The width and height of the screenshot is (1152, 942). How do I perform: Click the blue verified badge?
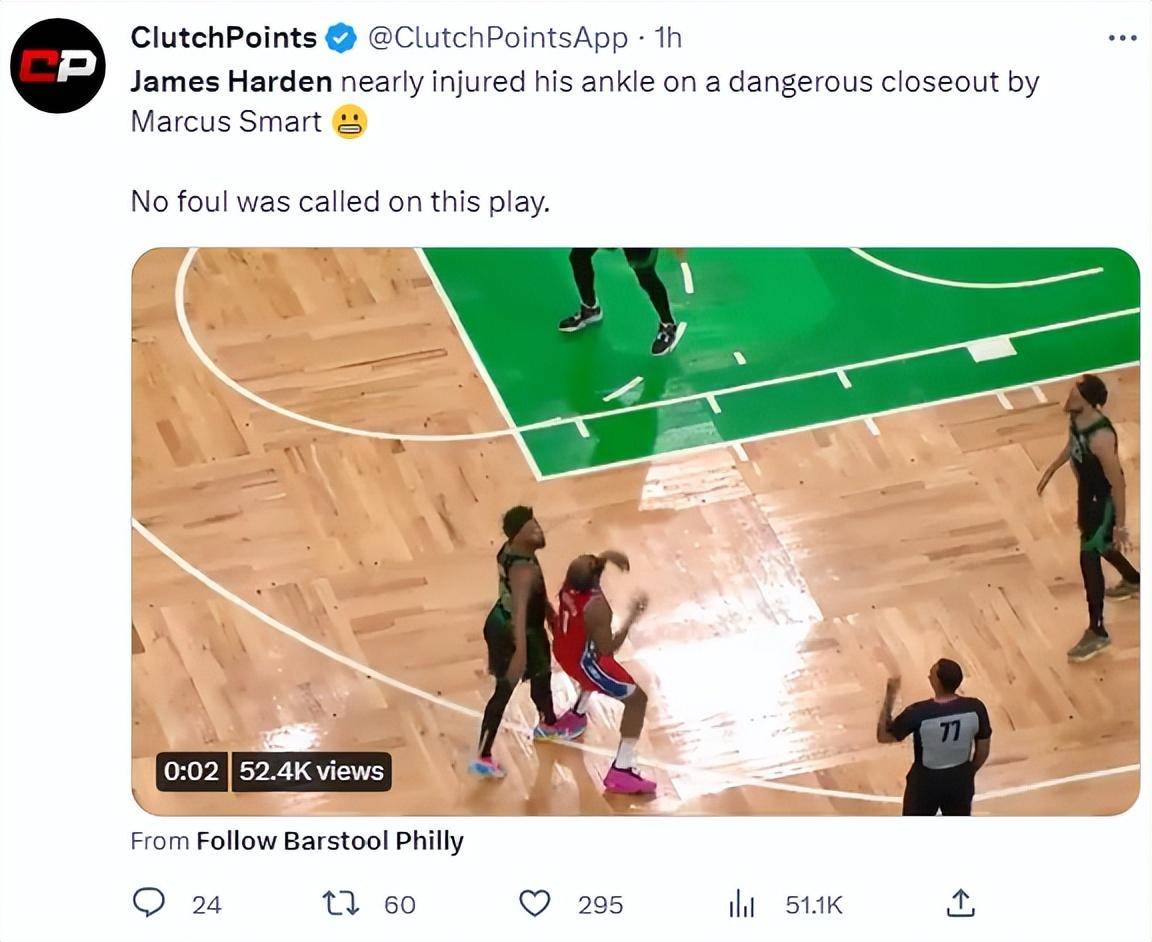tap(341, 37)
